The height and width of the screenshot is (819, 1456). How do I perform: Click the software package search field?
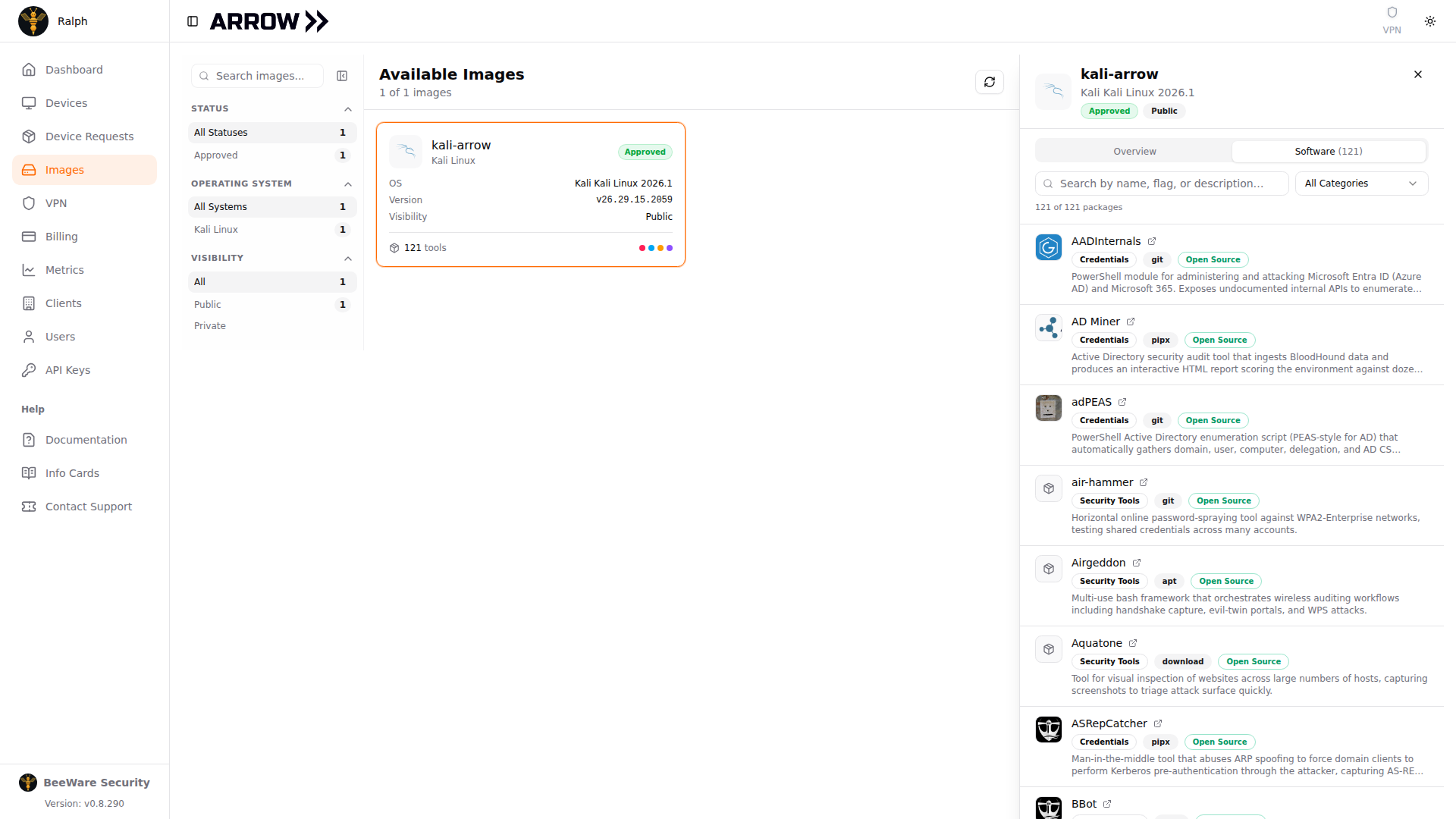(1162, 184)
